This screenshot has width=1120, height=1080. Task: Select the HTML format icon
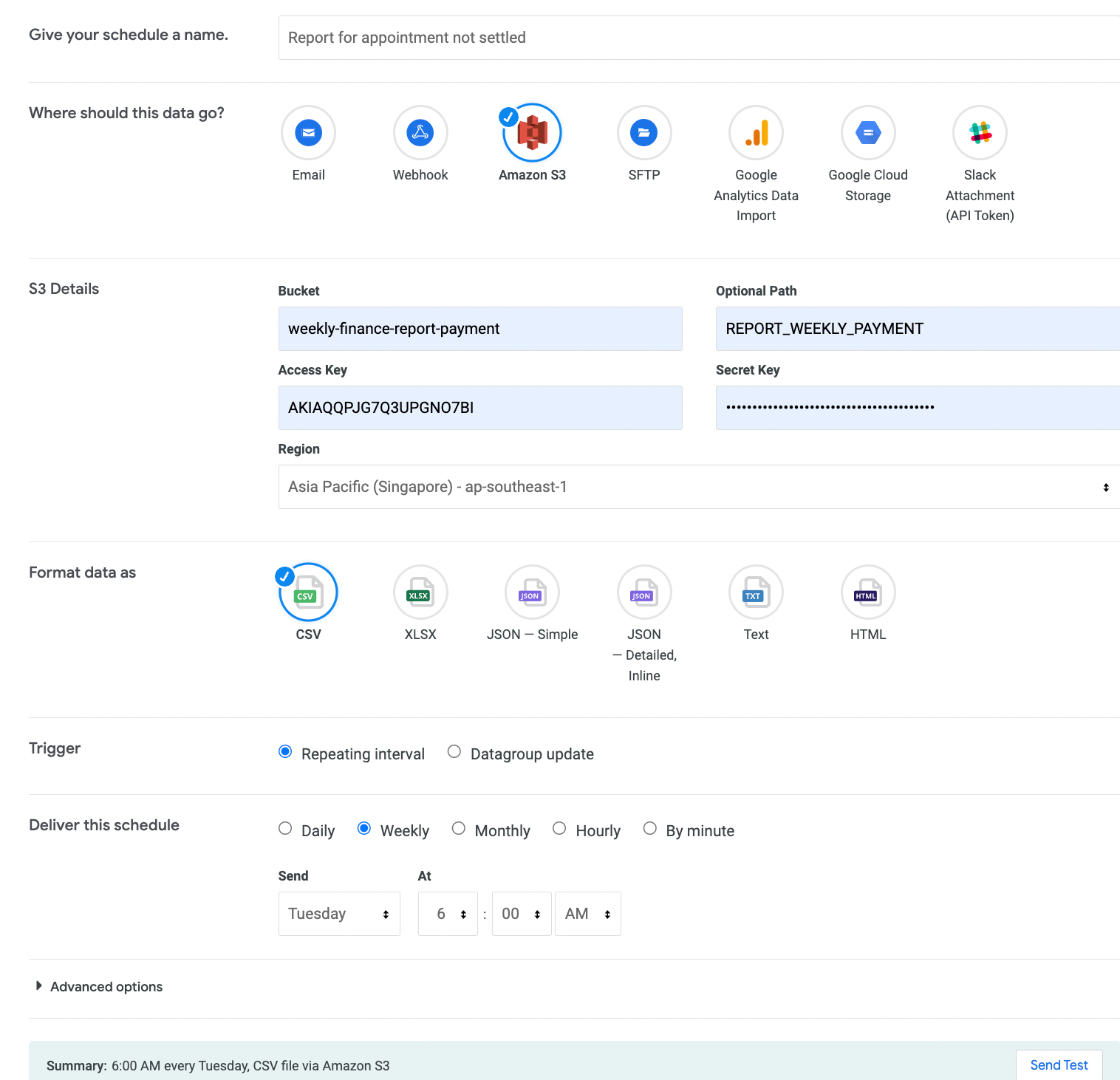(868, 592)
